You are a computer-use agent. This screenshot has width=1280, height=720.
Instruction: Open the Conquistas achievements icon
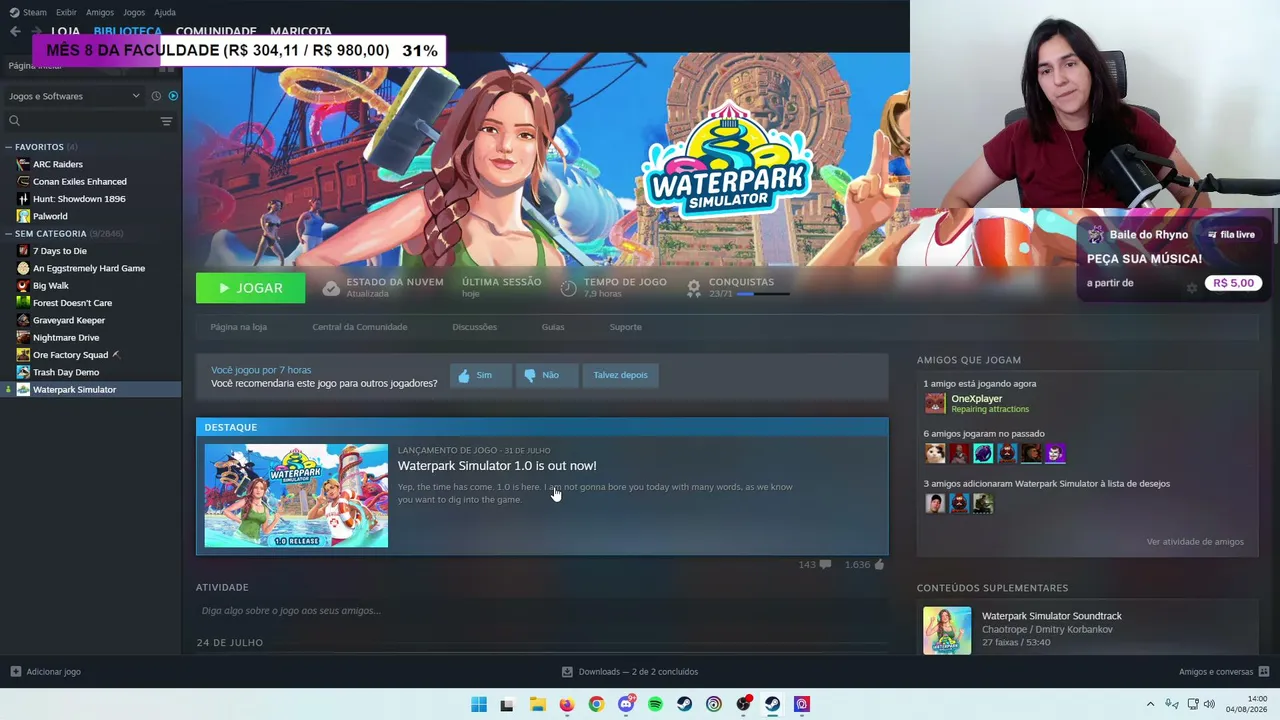pos(693,288)
